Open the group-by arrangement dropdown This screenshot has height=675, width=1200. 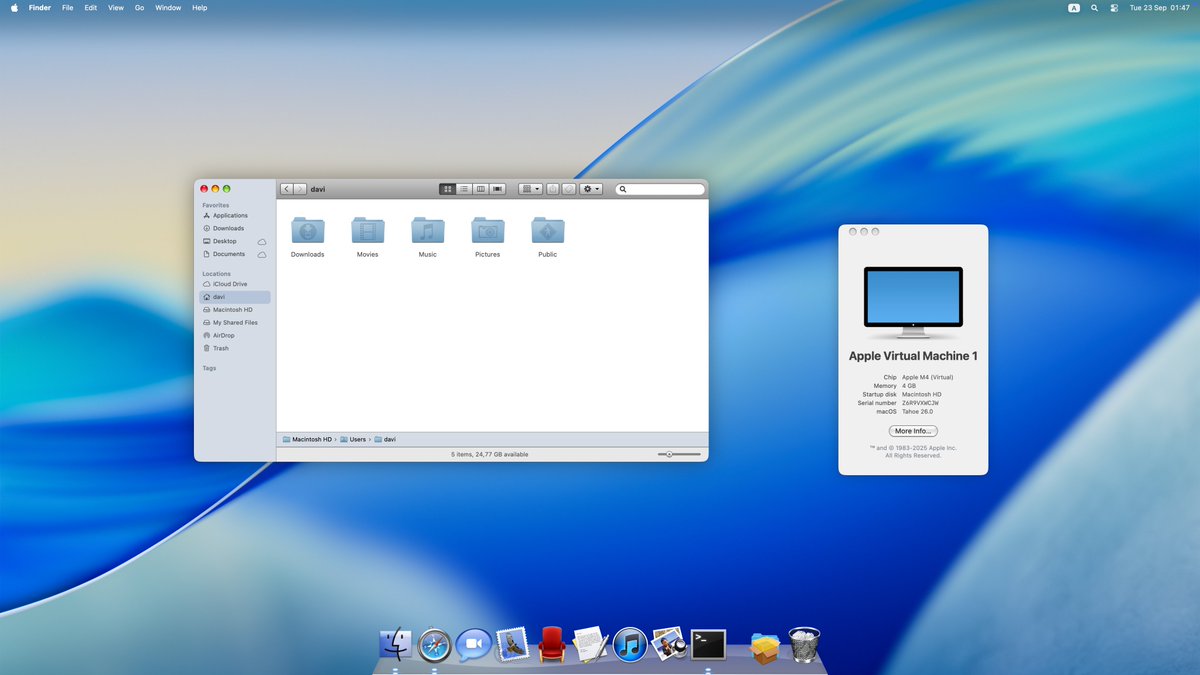coord(530,189)
